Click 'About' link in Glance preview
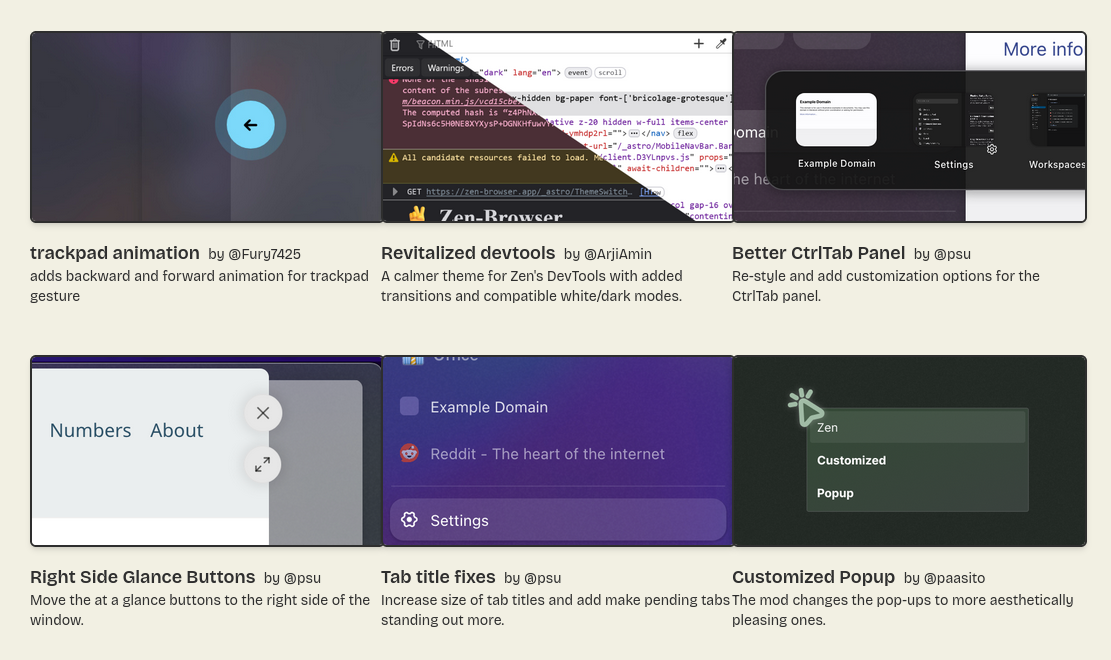Viewport: 1111px width, 660px height. [x=176, y=430]
